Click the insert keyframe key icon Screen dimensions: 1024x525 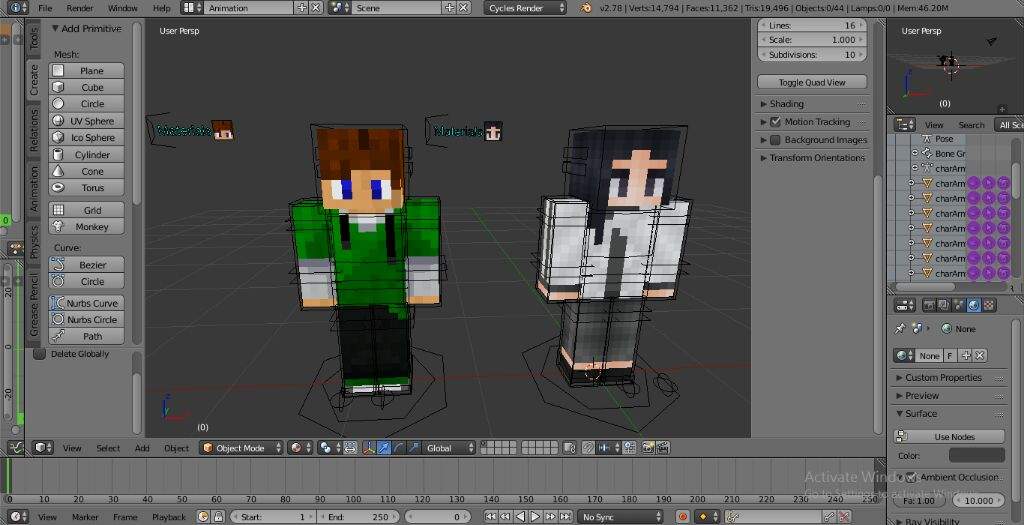[x=829, y=517]
